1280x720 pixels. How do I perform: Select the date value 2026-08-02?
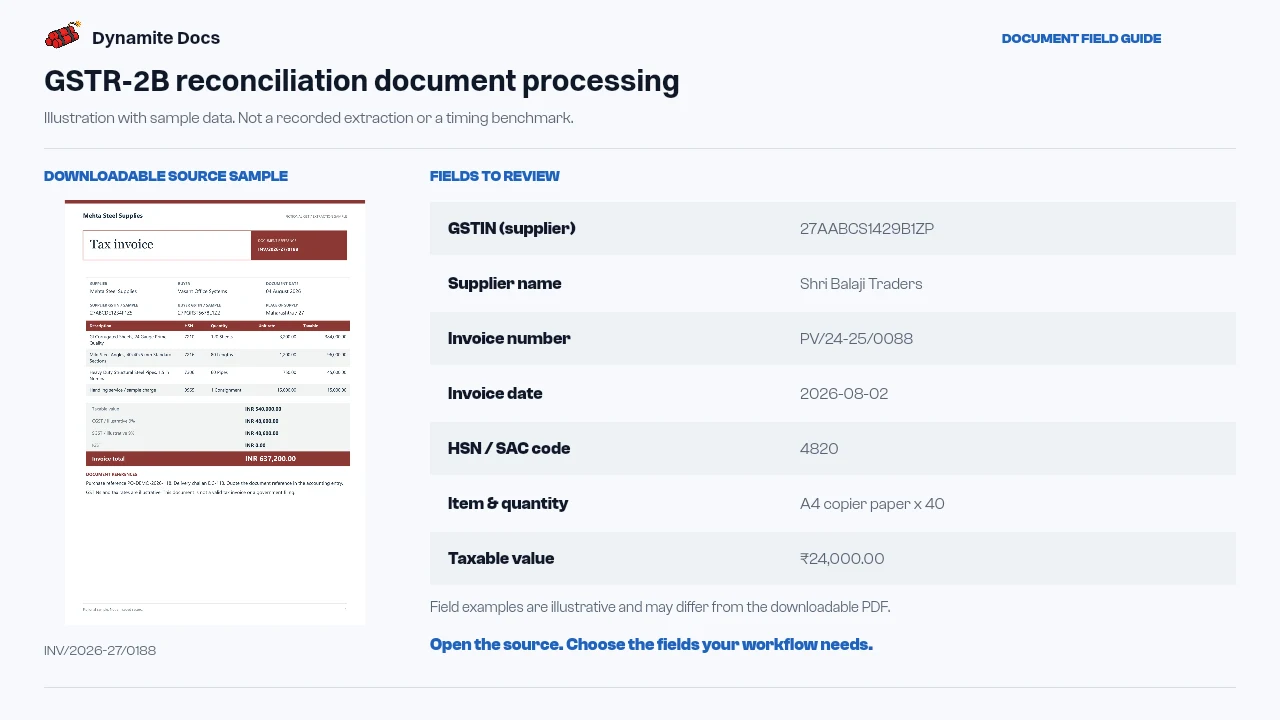[x=844, y=393]
